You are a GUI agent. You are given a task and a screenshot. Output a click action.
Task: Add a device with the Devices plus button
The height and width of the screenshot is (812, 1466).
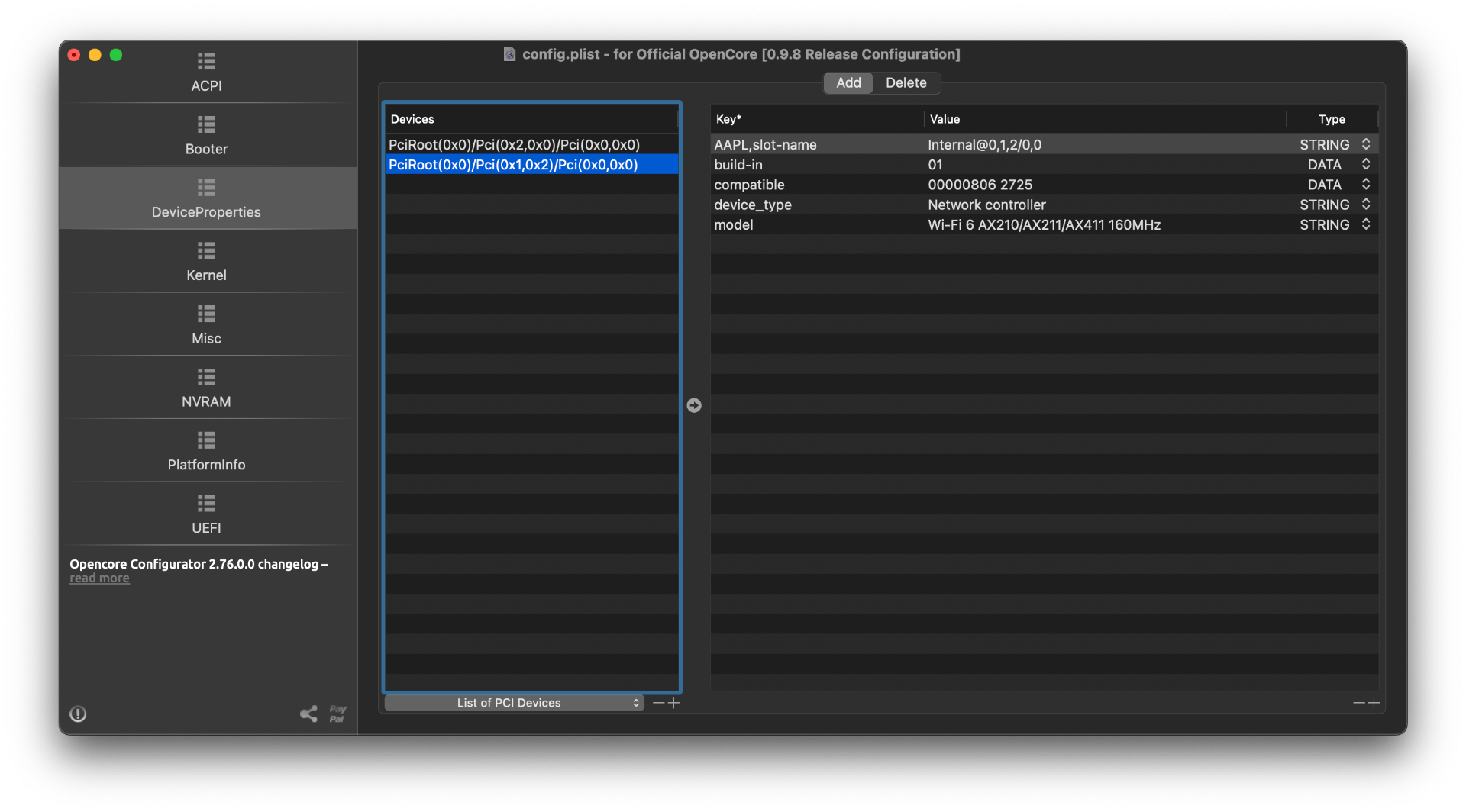click(673, 703)
